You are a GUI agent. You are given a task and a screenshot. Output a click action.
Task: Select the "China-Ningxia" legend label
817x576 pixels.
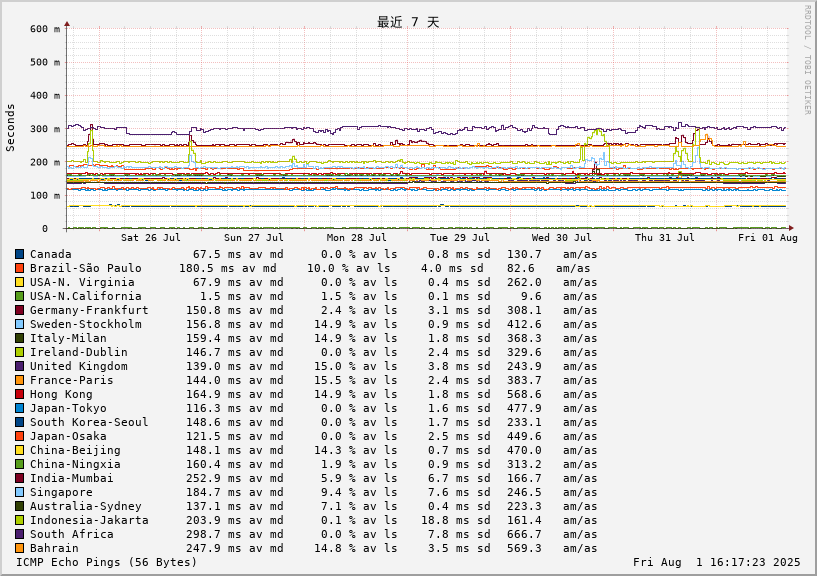(75, 464)
